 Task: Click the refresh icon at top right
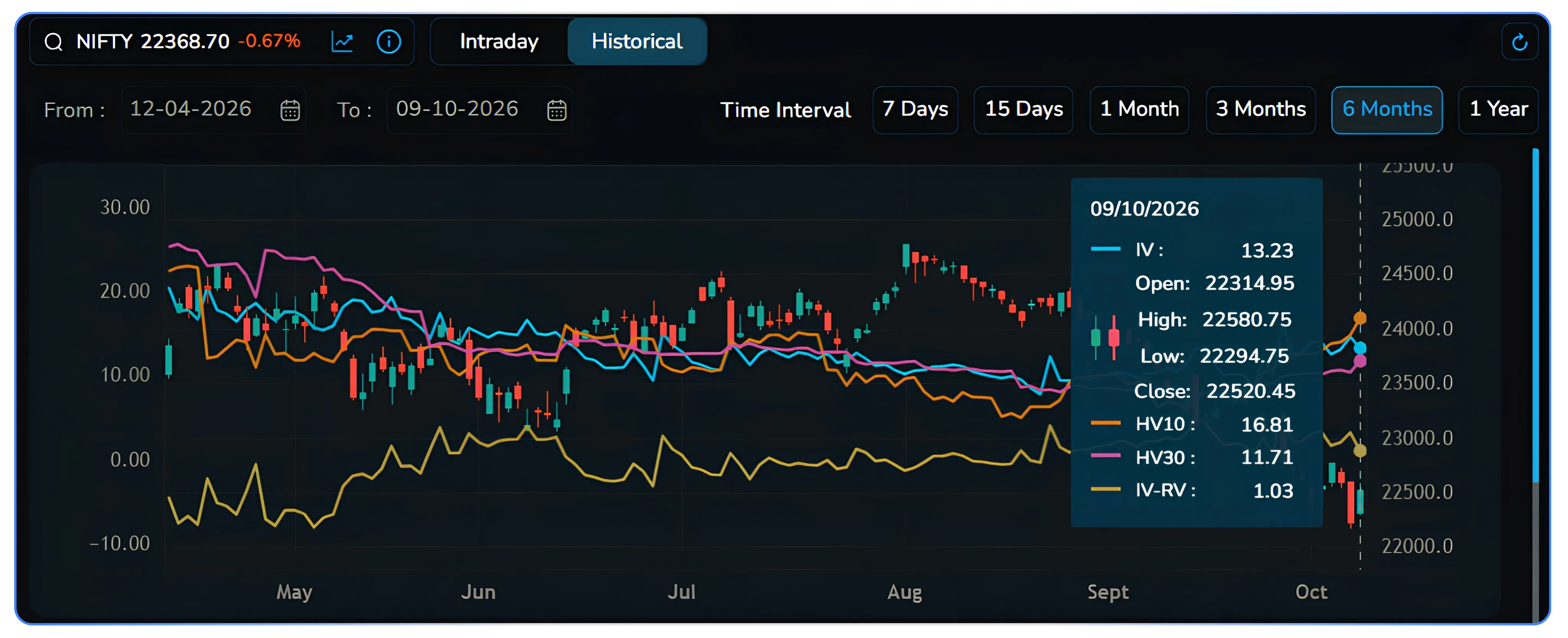[x=1519, y=42]
